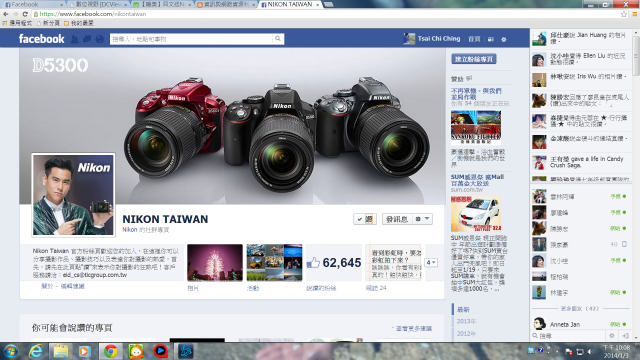Click the Facebook search input field
This screenshot has width=640, height=360.
[x=191, y=39]
